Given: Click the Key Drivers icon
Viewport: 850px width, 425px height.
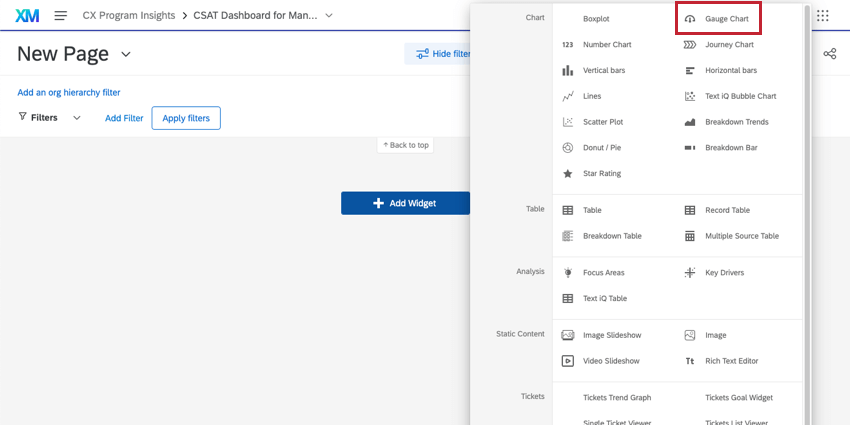Looking at the screenshot, I should pos(690,272).
